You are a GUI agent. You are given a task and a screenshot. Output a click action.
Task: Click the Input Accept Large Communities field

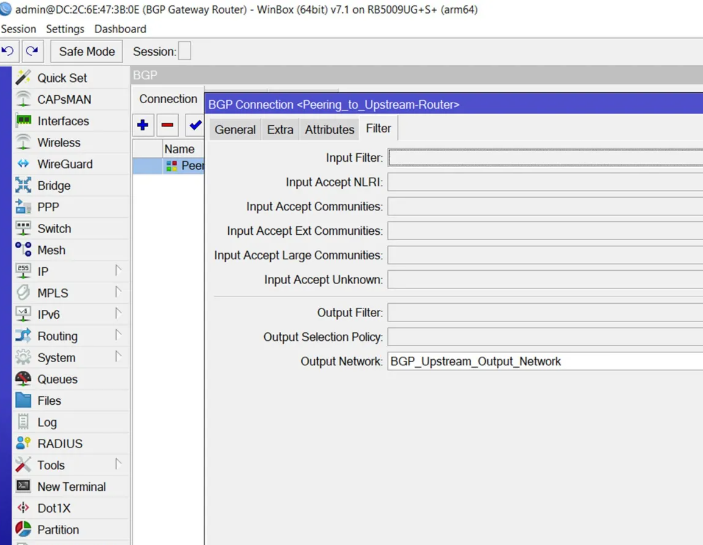click(545, 255)
